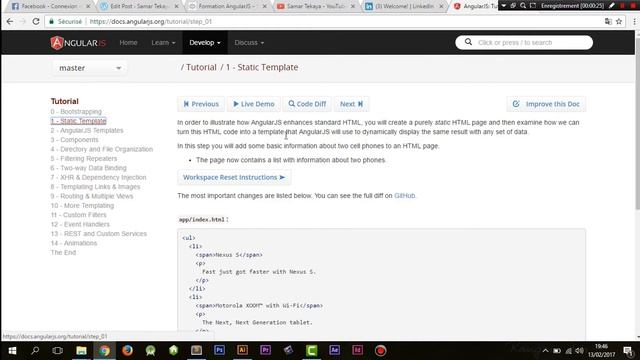Close the Edit Post tab
This screenshot has height=360, width=640.
point(176,6)
